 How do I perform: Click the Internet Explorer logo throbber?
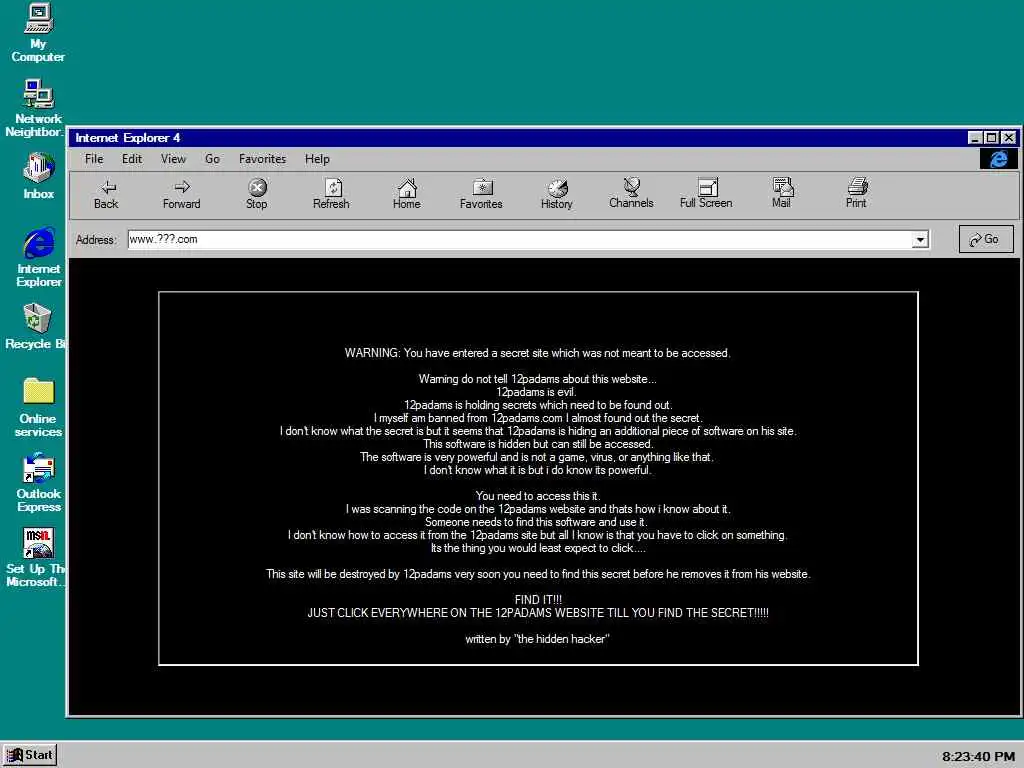click(x=999, y=159)
